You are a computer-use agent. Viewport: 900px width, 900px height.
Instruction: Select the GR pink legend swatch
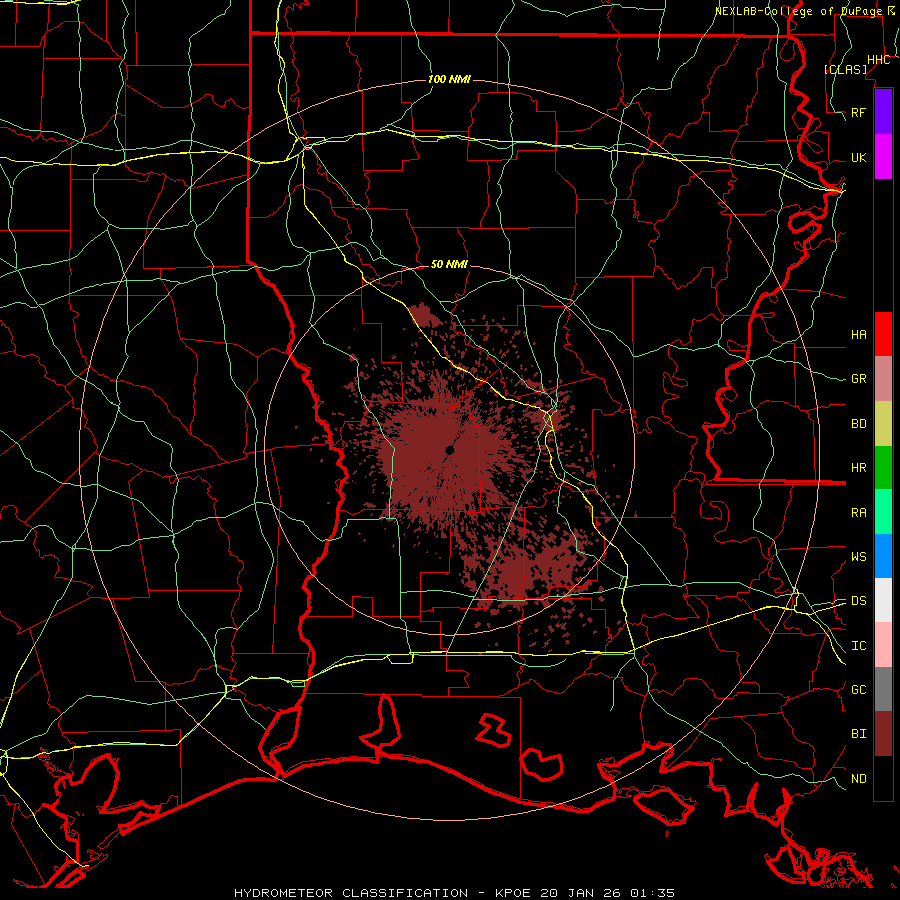tap(883, 379)
